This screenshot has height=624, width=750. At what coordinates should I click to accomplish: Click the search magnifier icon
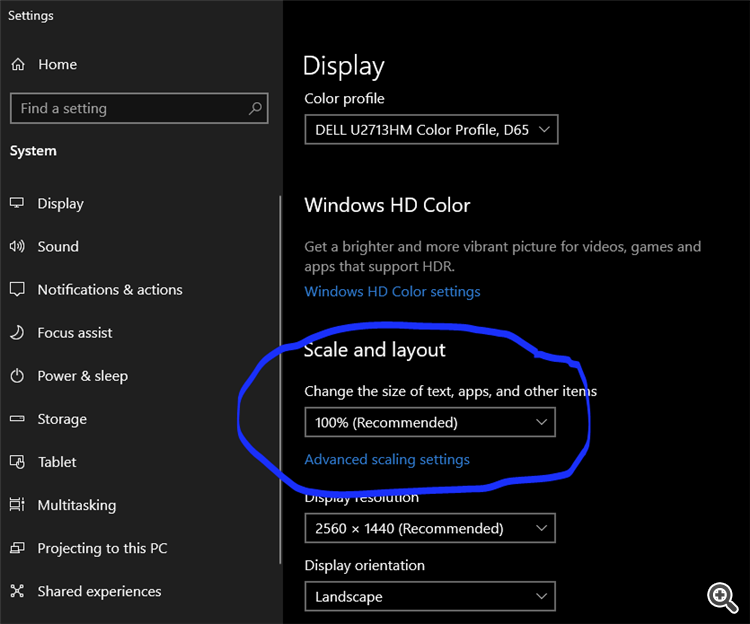click(255, 108)
